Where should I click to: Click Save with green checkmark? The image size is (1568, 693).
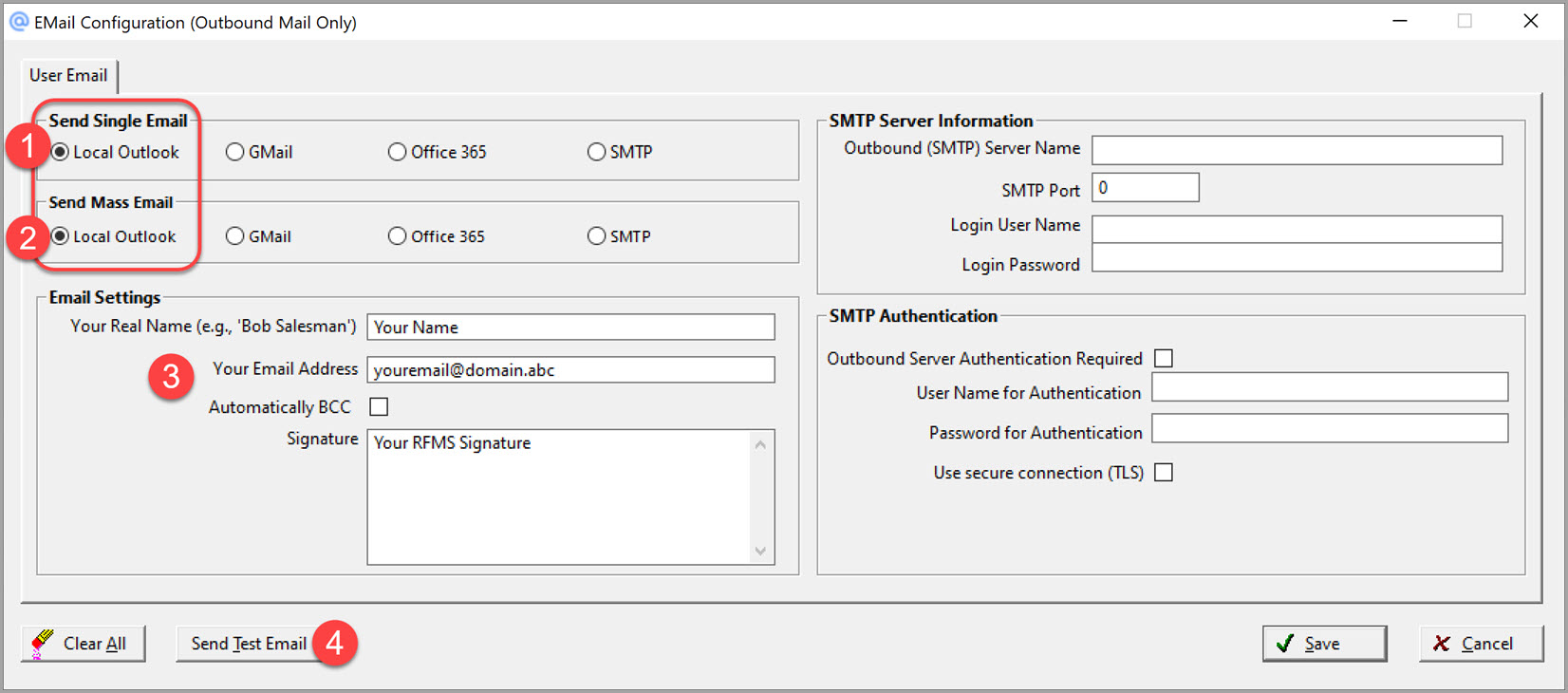(x=1323, y=644)
